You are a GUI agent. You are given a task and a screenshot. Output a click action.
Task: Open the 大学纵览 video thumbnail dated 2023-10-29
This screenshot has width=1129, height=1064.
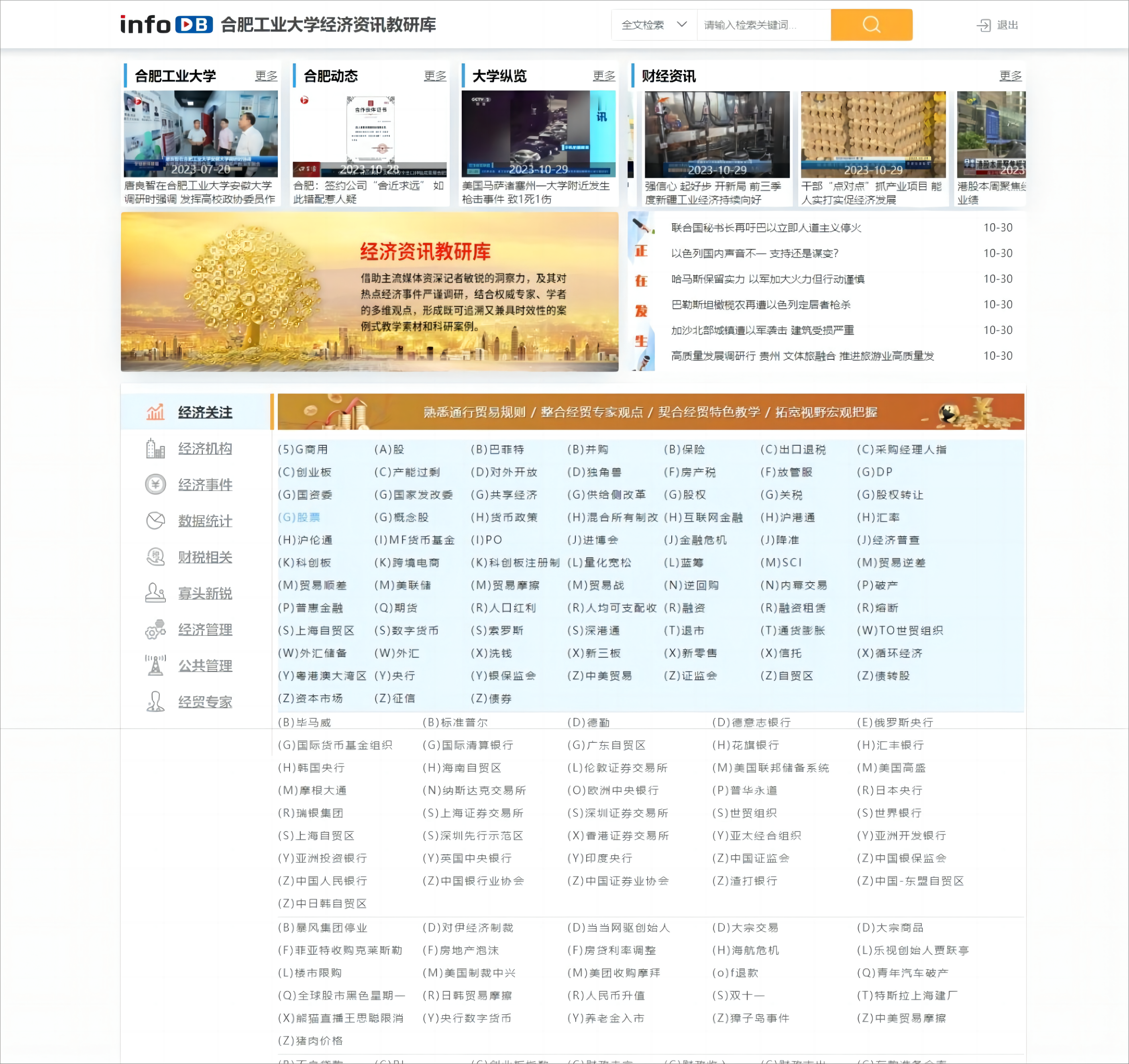tap(538, 134)
